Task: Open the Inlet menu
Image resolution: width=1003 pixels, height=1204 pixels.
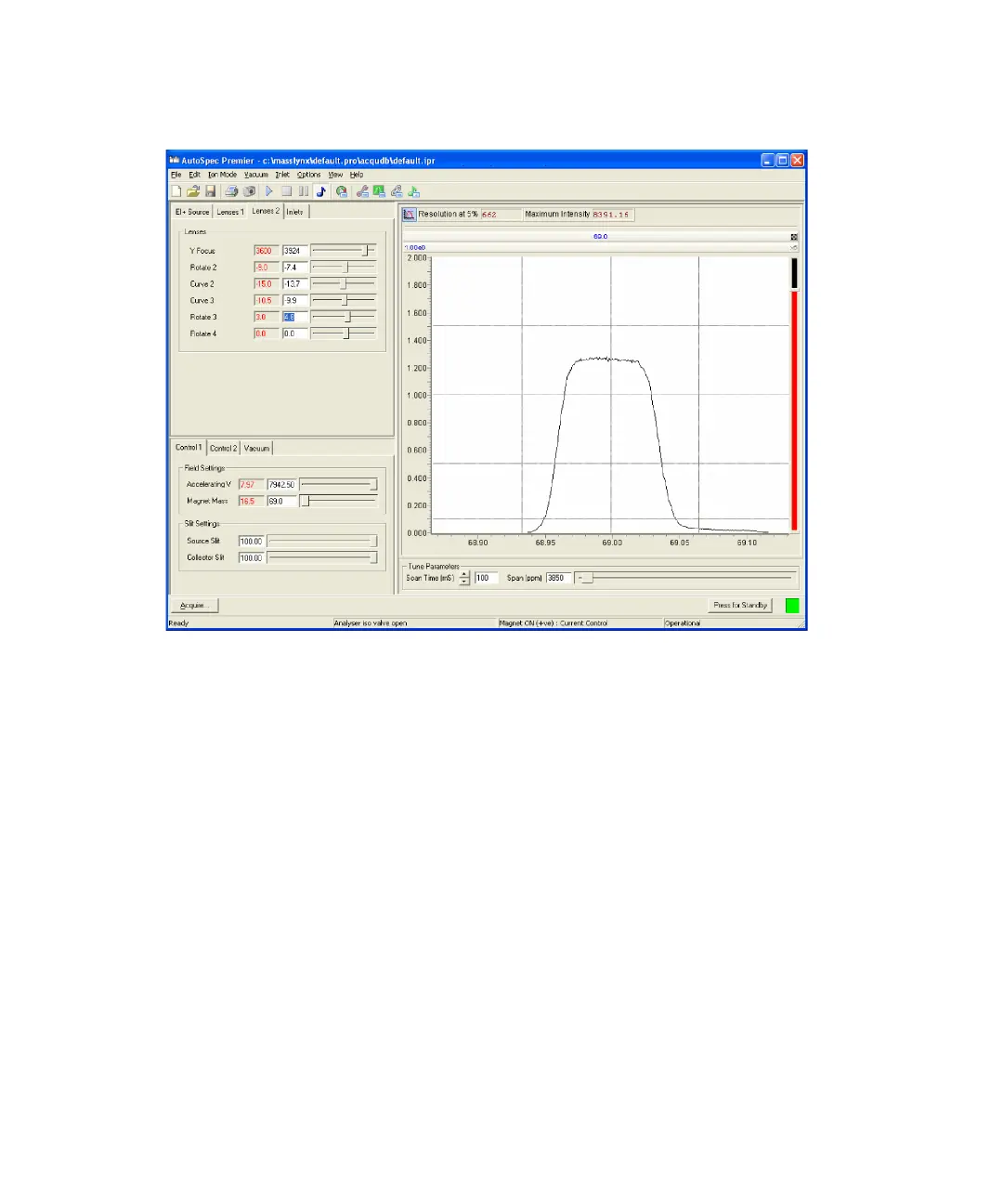Action: (282, 175)
